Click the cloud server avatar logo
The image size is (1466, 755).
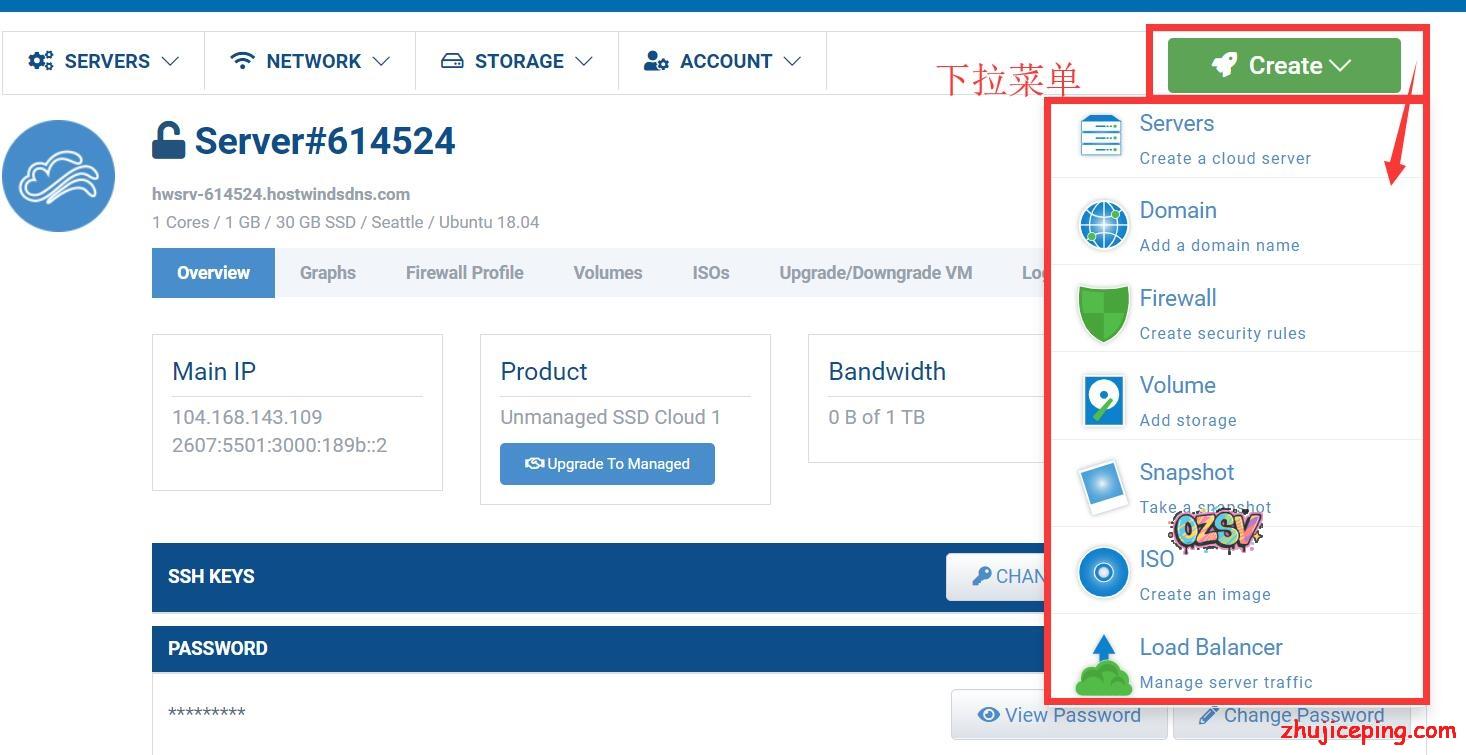click(x=58, y=176)
